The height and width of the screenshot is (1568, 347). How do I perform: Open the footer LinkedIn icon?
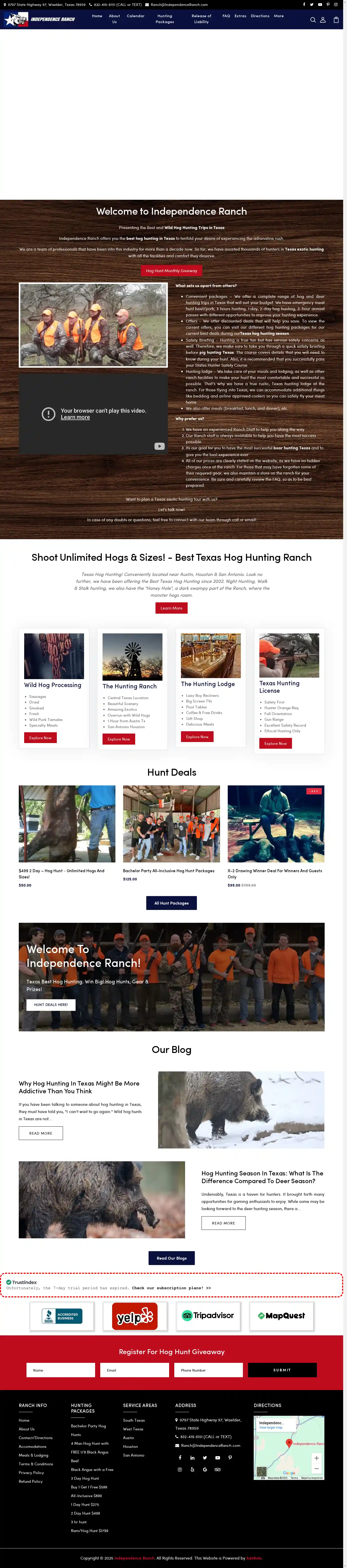(x=192, y=1457)
